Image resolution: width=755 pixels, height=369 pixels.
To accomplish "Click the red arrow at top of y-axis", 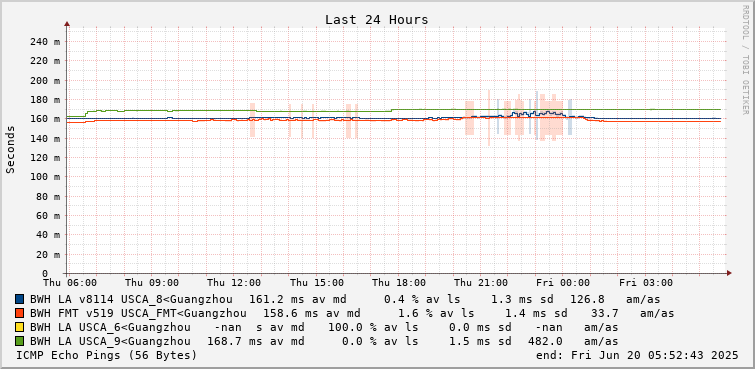I will click(67, 23).
